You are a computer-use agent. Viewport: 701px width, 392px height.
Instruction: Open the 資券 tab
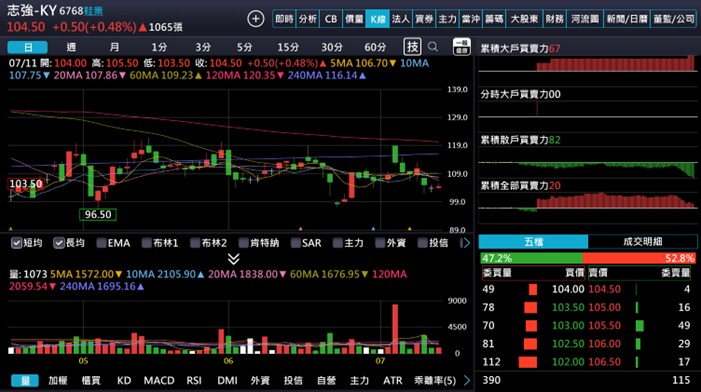tap(424, 19)
